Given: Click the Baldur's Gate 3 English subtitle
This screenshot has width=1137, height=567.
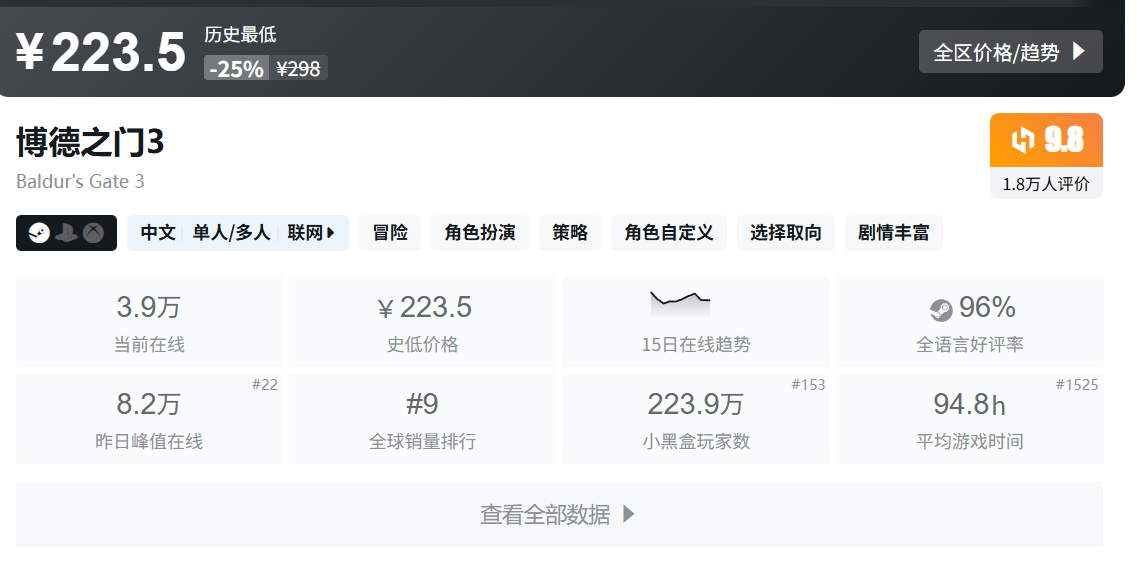Looking at the screenshot, I should 80,181.
